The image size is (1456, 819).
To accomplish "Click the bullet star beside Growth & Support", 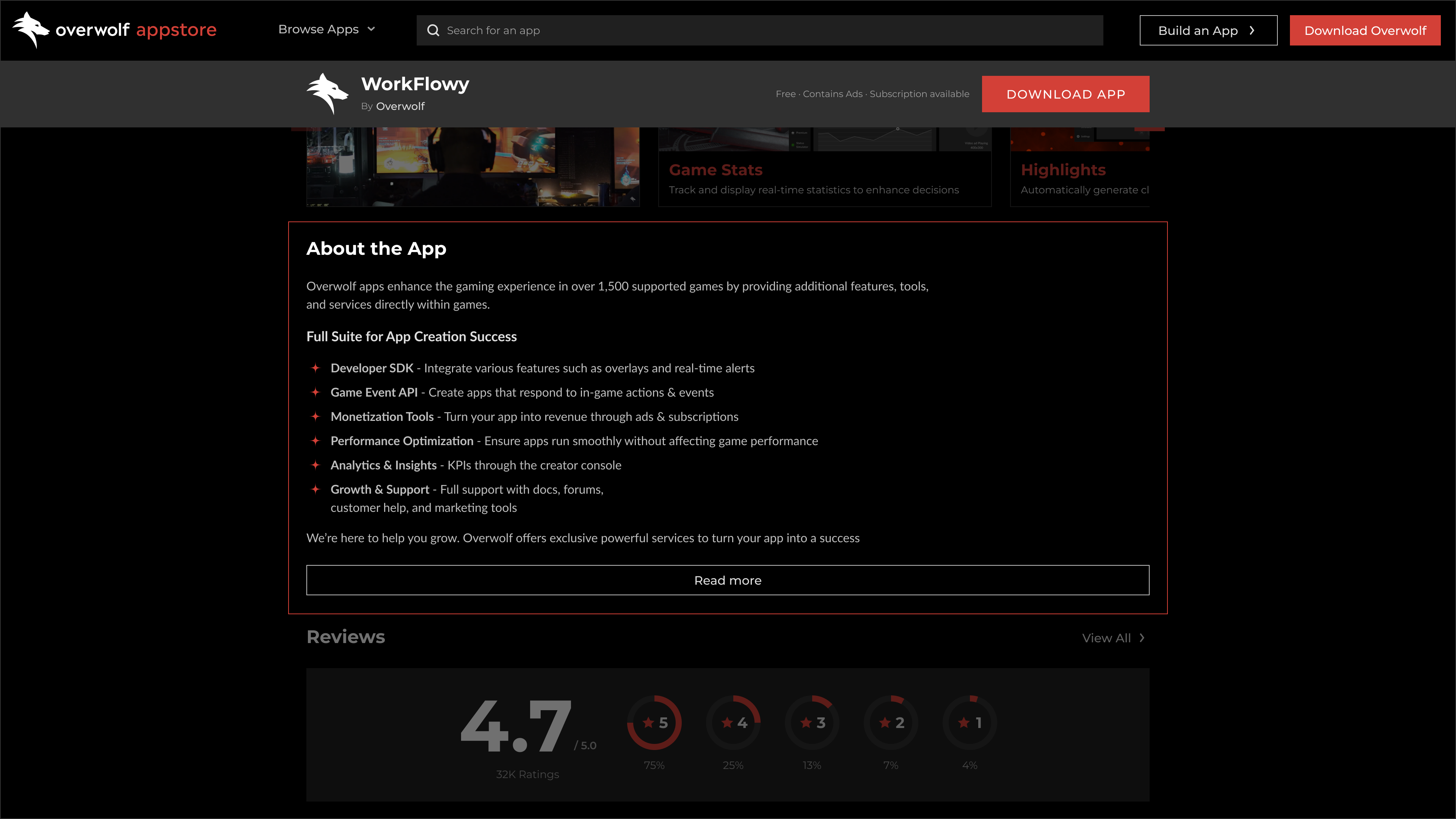I will point(315,490).
